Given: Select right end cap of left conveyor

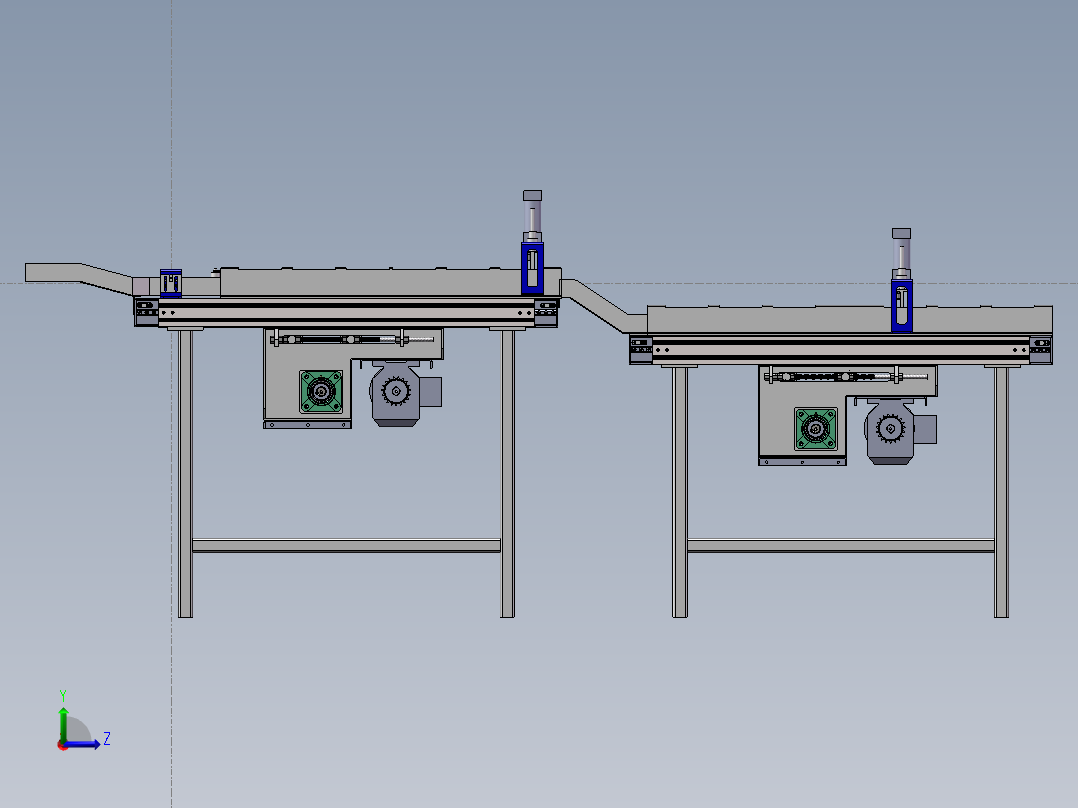Looking at the screenshot, I should point(546,313).
